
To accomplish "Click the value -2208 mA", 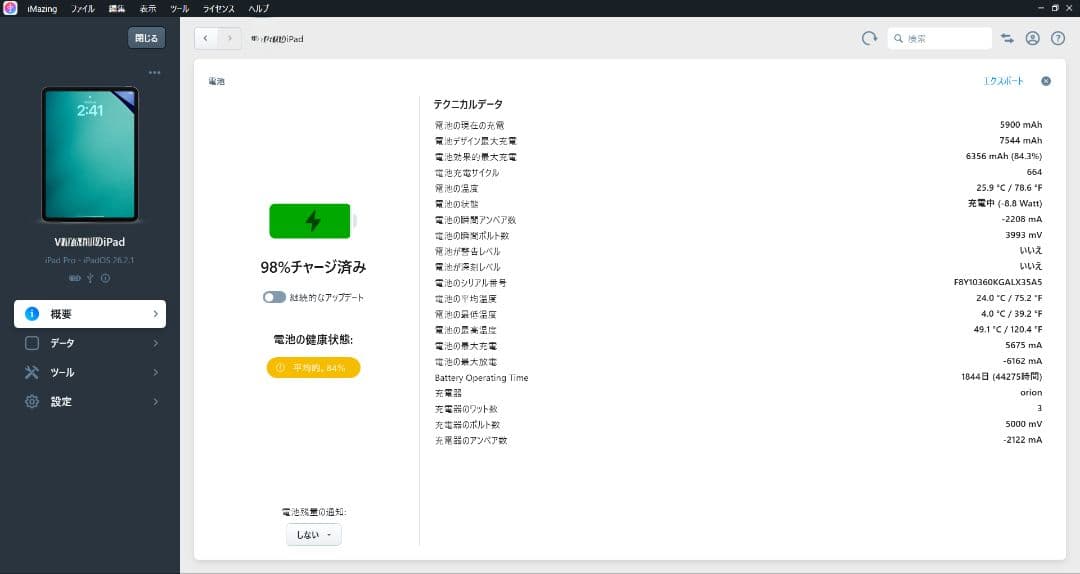I will (x=1021, y=219).
